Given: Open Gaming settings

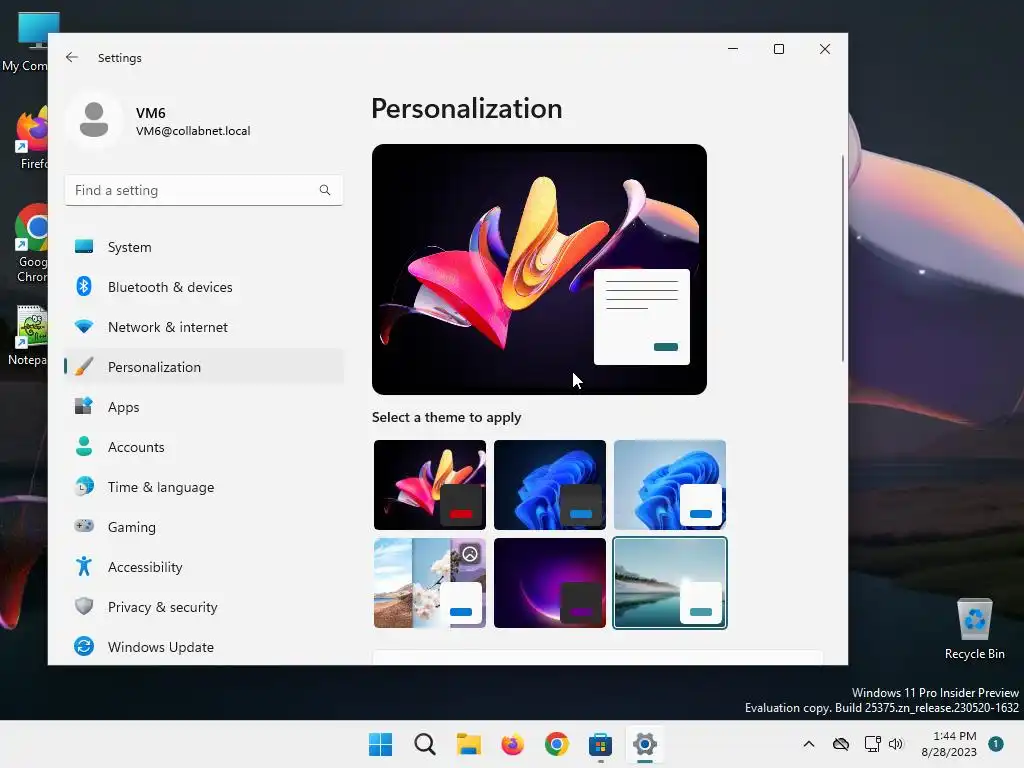Looking at the screenshot, I should click(x=204, y=527).
